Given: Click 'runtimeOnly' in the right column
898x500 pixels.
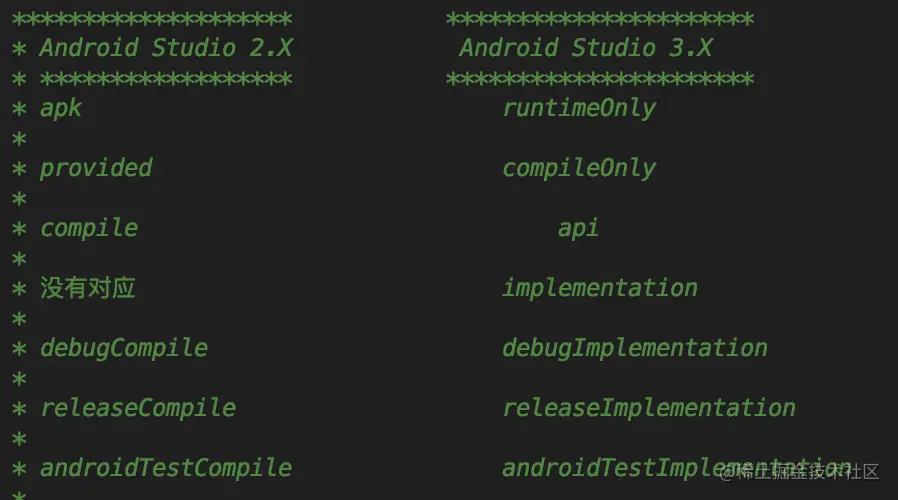Looking at the screenshot, I should (578, 108).
